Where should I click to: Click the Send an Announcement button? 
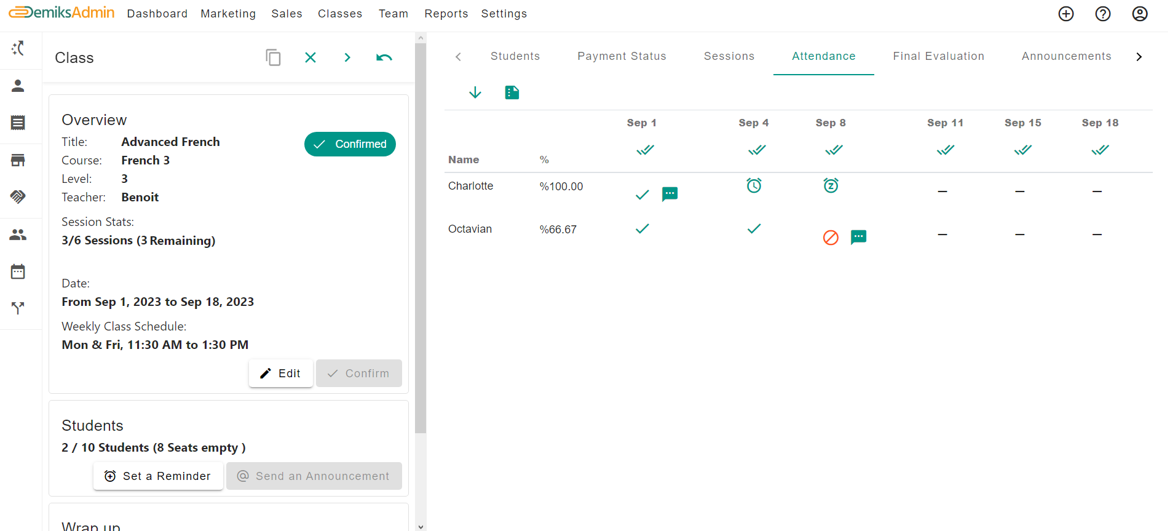[314, 476]
